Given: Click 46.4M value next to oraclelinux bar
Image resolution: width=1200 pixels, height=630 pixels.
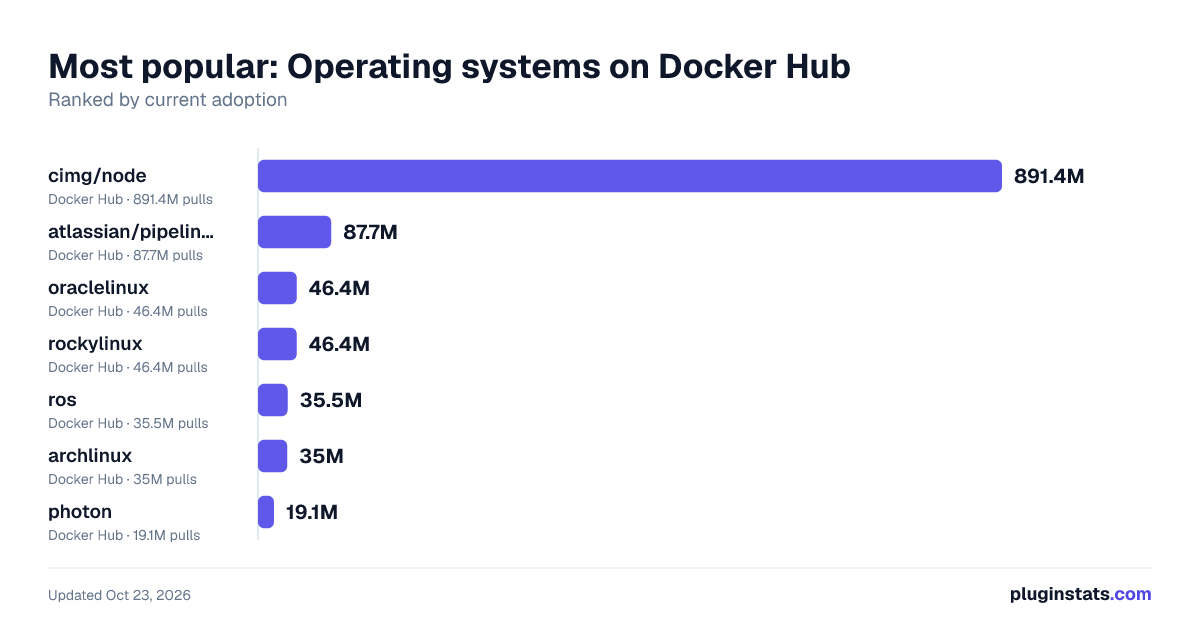Looking at the screenshot, I should 340,288.
